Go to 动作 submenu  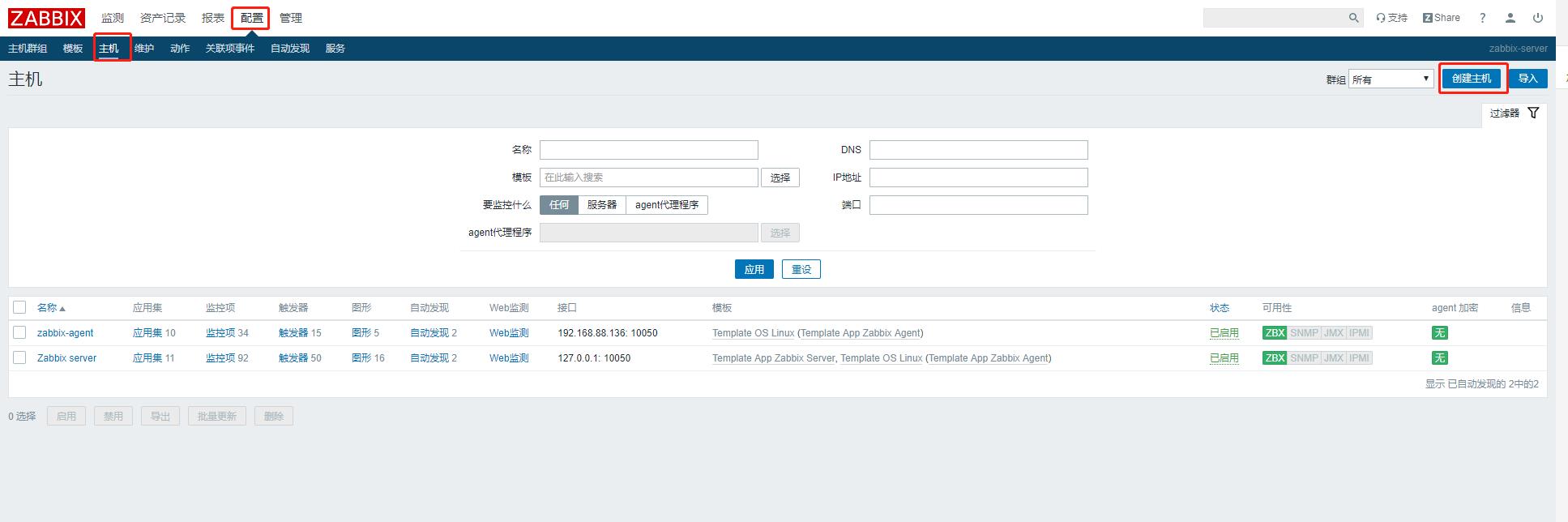[x=180, y=49]
